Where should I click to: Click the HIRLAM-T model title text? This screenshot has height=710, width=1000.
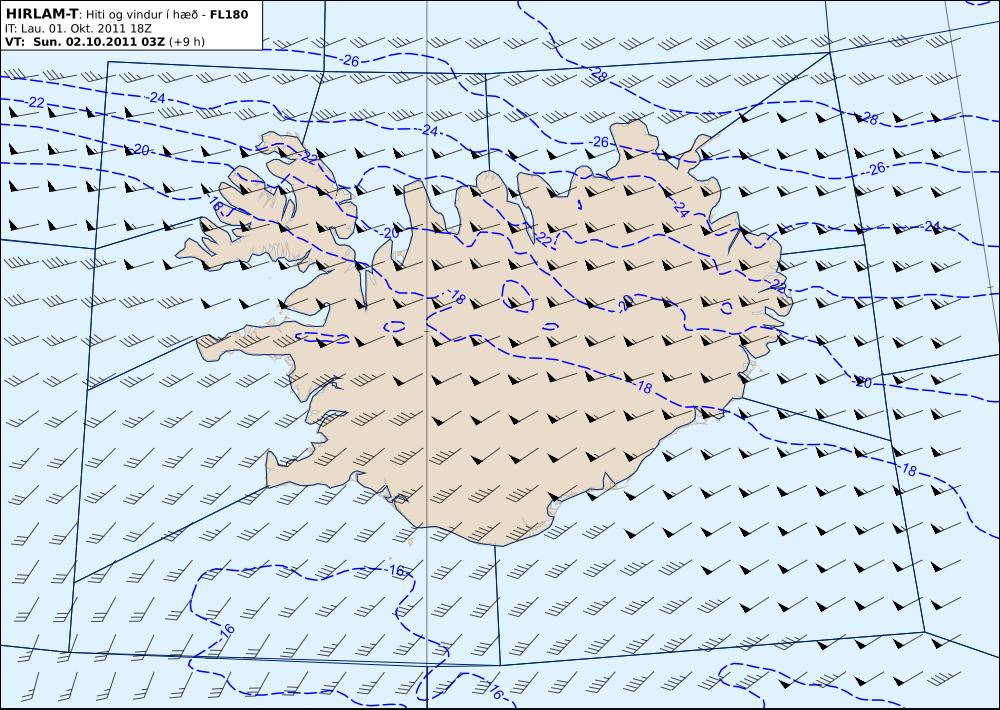(x=41, y=14)
